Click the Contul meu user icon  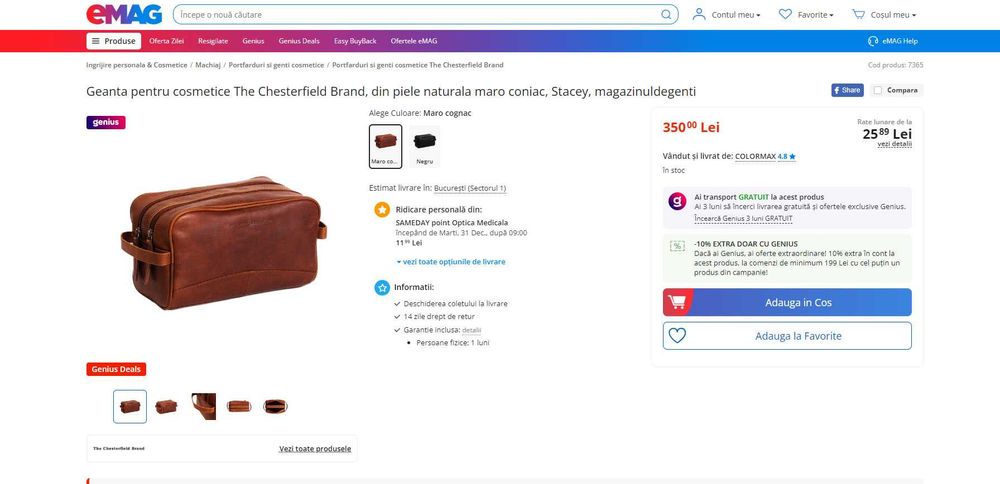(x=698, y=15)
